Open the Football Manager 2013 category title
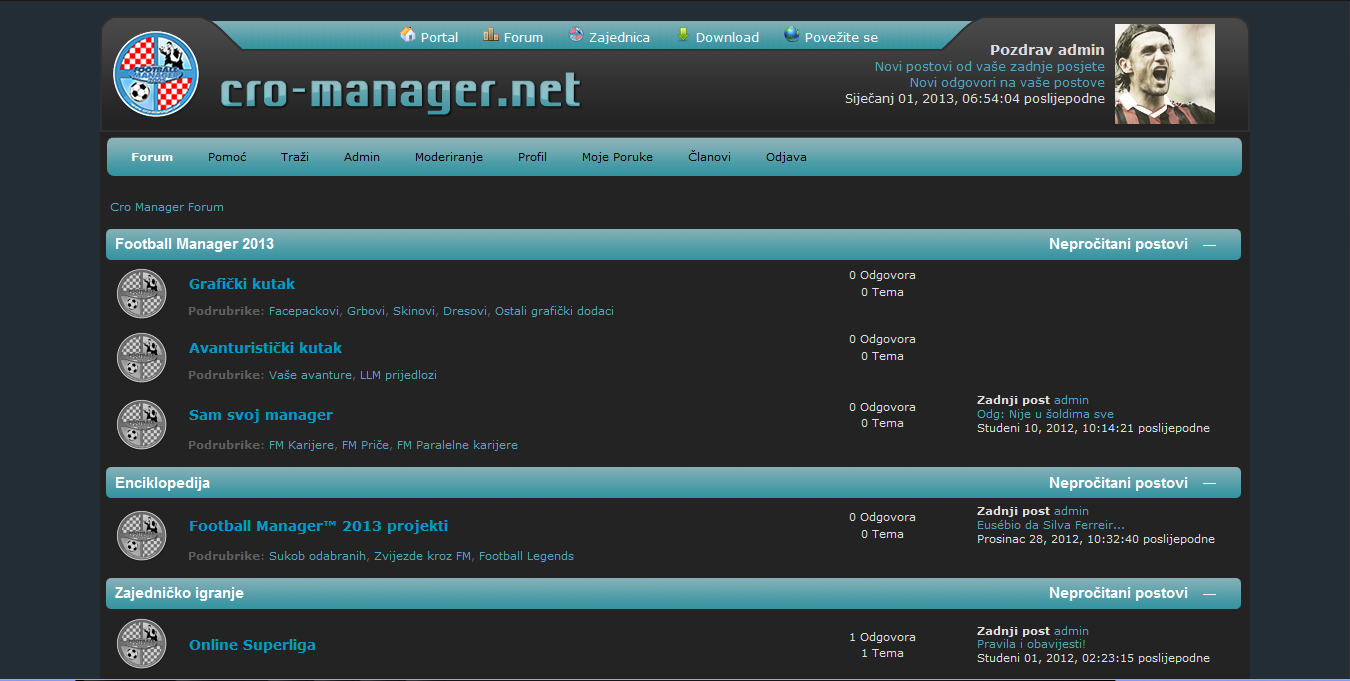 [x=194, y=244]
